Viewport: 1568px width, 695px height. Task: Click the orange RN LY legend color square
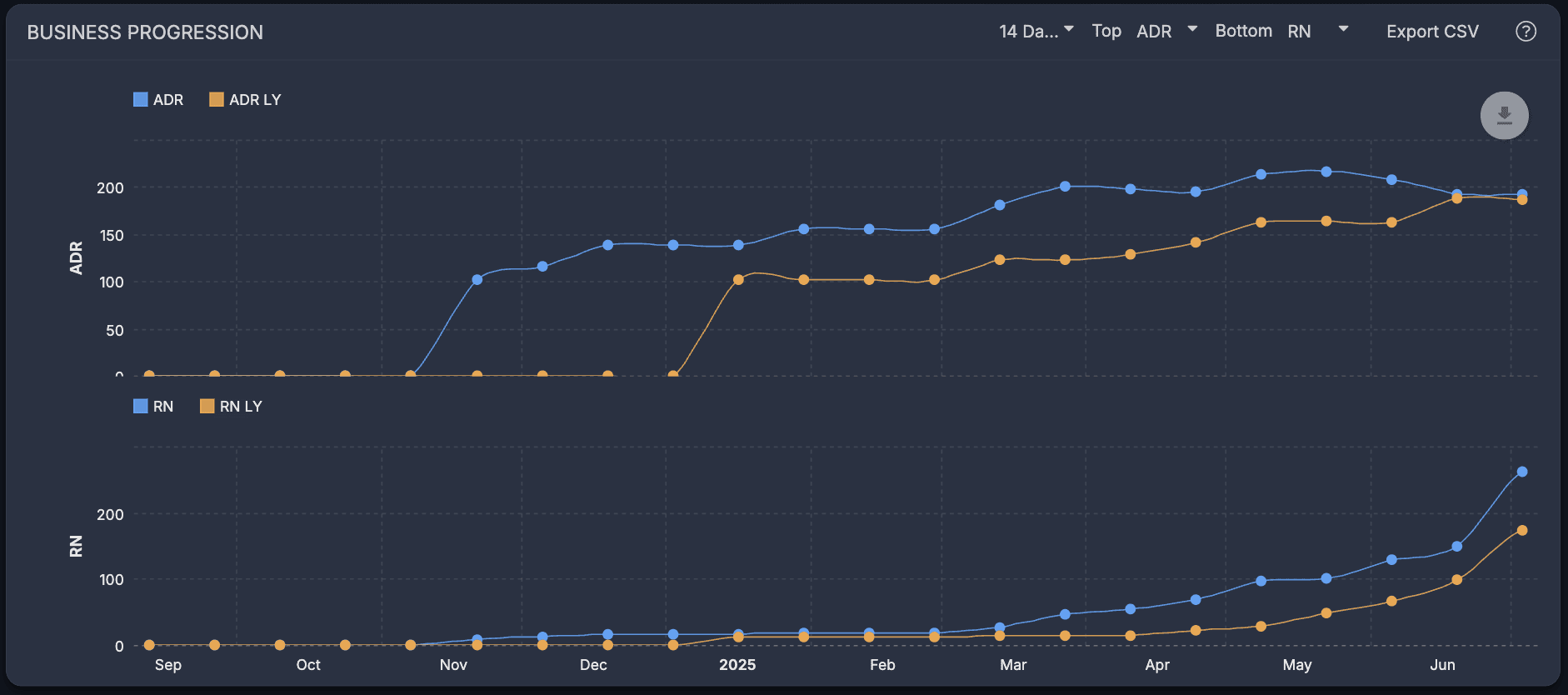207,406
